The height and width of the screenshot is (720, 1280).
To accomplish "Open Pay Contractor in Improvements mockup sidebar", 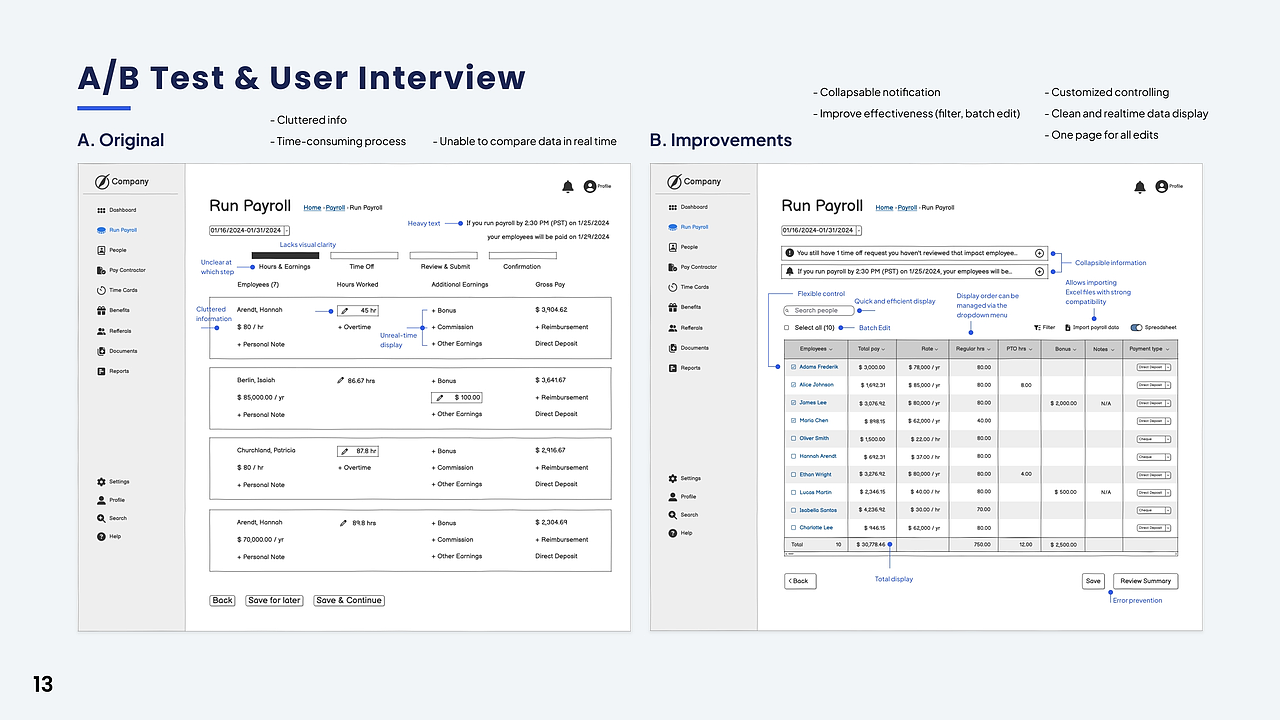I will click(x=692, y=267).
